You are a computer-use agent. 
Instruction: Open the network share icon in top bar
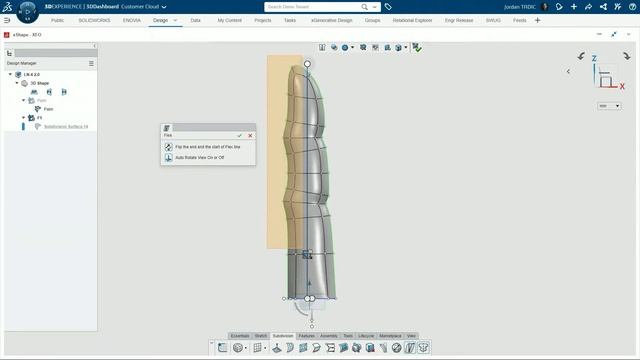(x=603, y=7)
